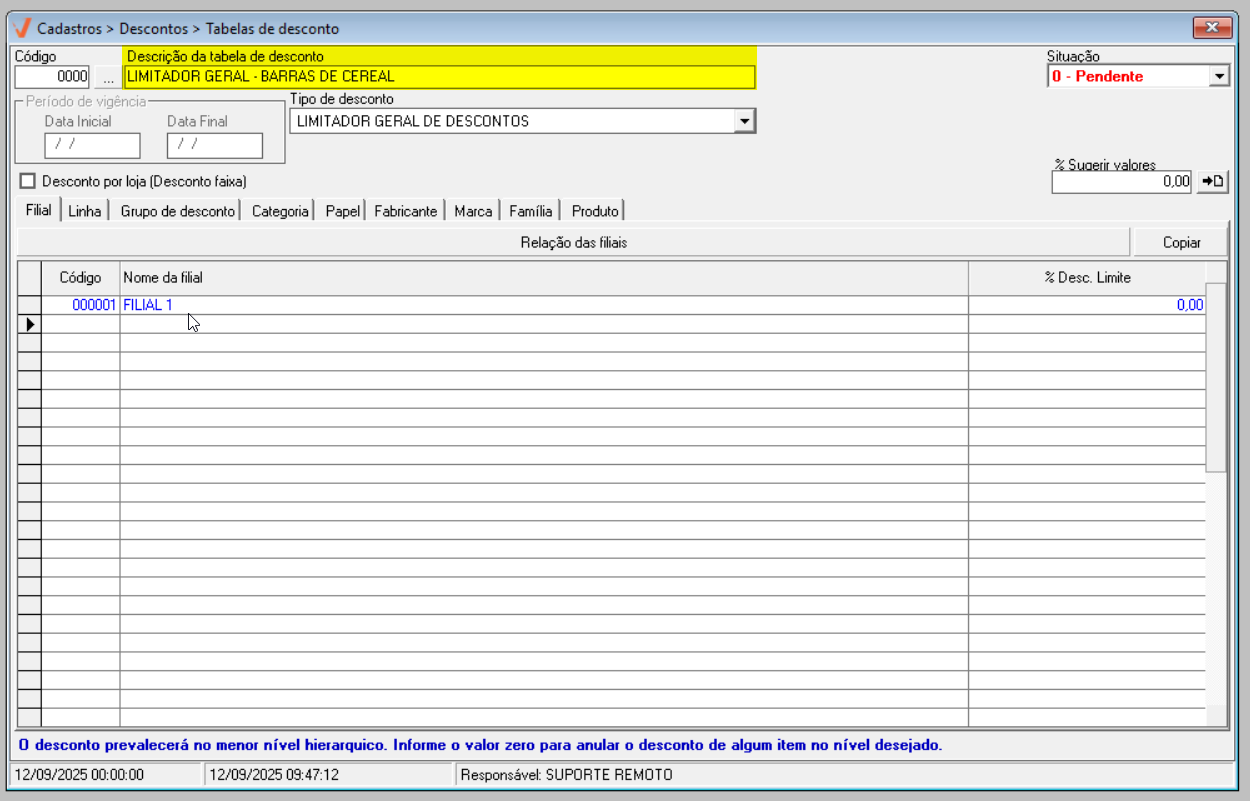Screen dimensions: 1250x801
Task: Click the Relação das filiais header button
Action: click(573, 242)
